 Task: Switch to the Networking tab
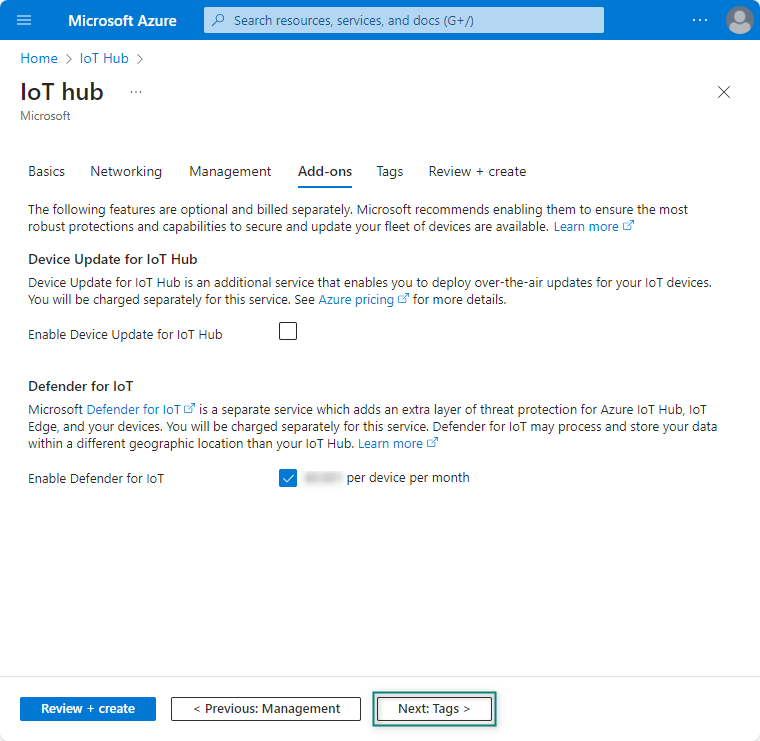tap(126, 171)
